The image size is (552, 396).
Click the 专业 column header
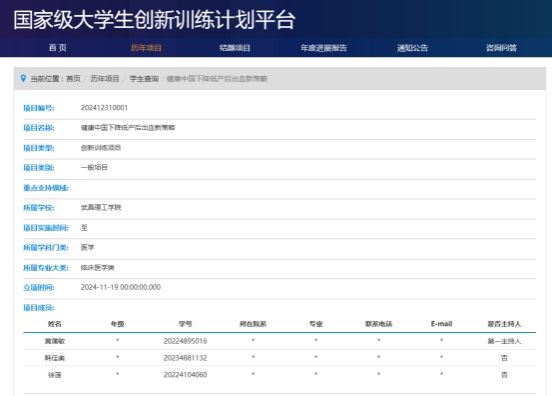point(316,324)
